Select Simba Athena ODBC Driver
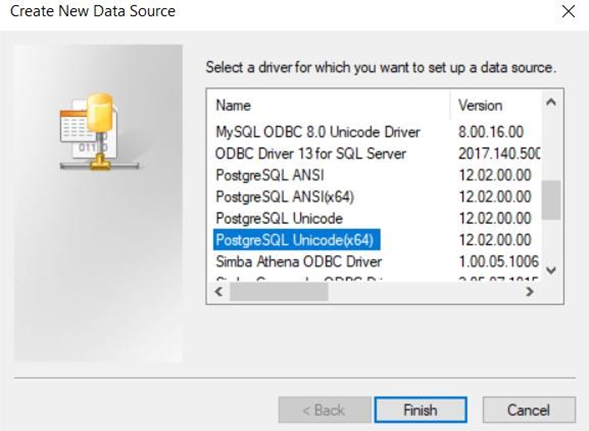Screen dimensions: 589x431 coord(299,262)
